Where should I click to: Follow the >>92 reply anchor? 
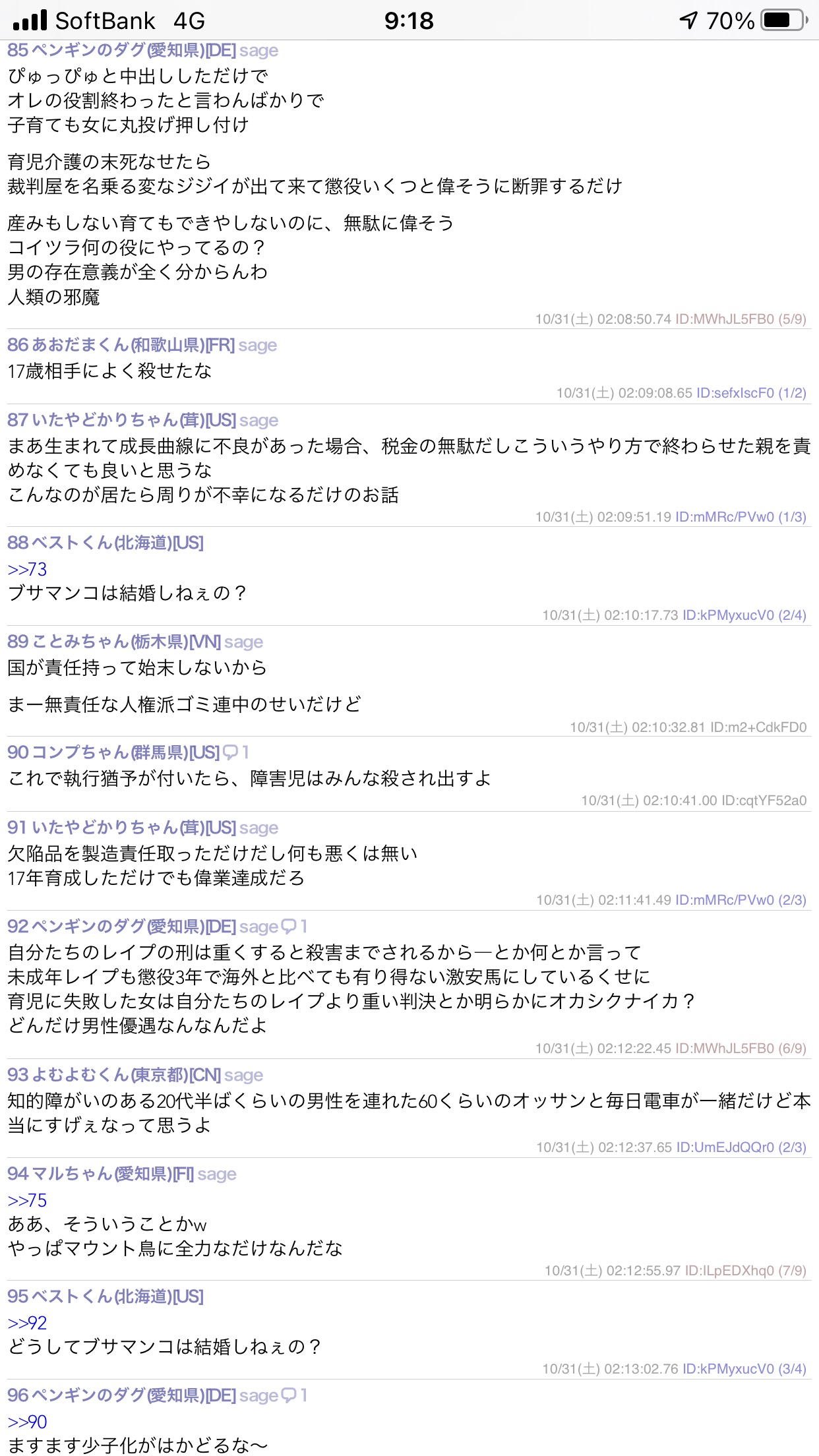click(27, 1323)
